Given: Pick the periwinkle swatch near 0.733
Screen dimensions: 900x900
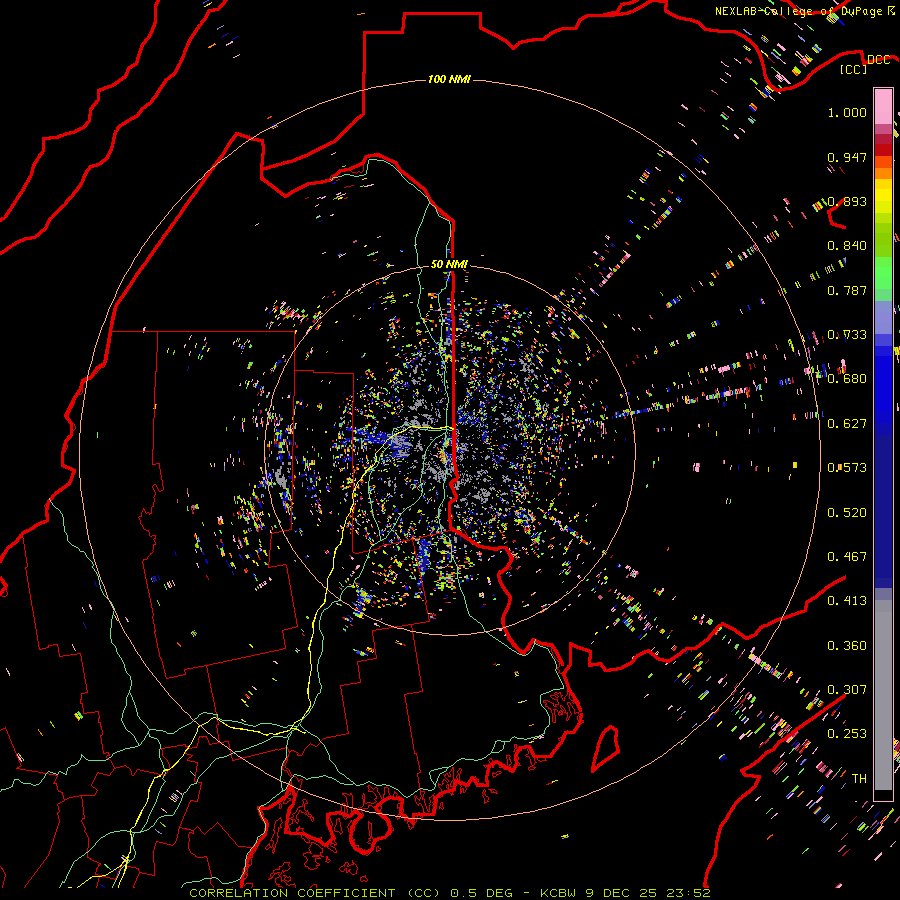Looking at the screenshot, I should (883, 317).
